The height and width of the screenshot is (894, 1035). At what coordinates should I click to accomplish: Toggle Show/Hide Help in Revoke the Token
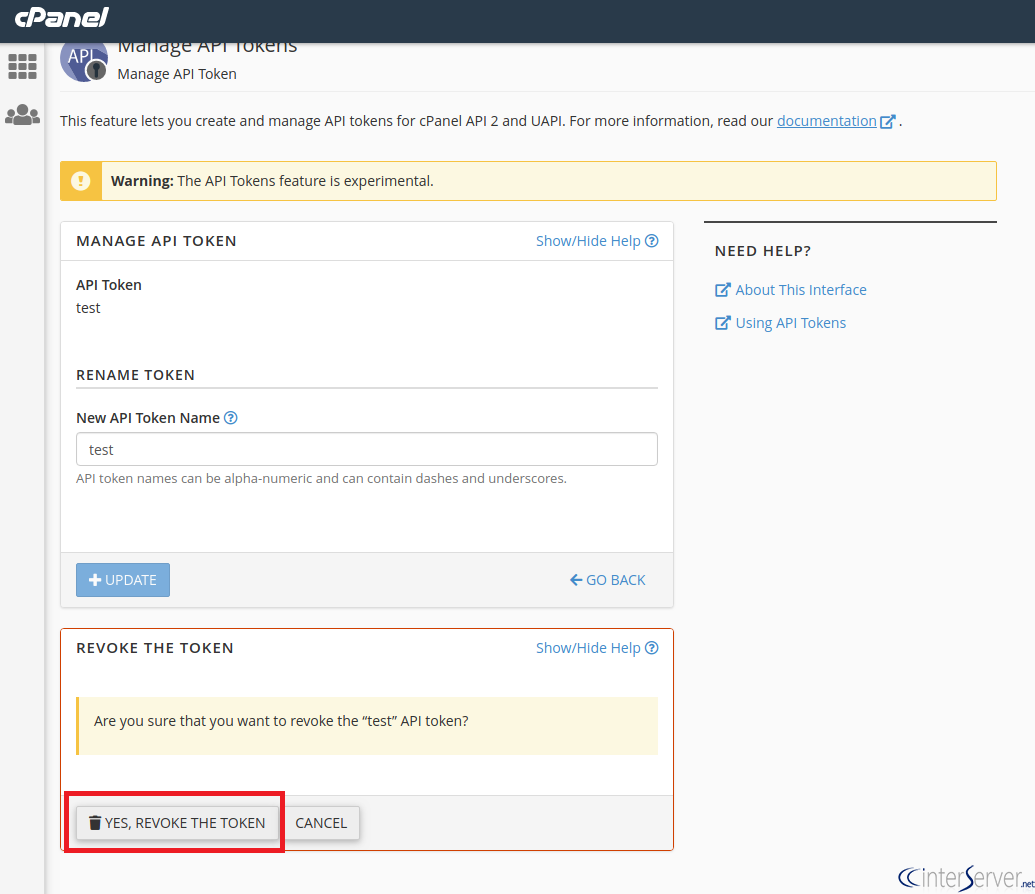click(597, 648)
